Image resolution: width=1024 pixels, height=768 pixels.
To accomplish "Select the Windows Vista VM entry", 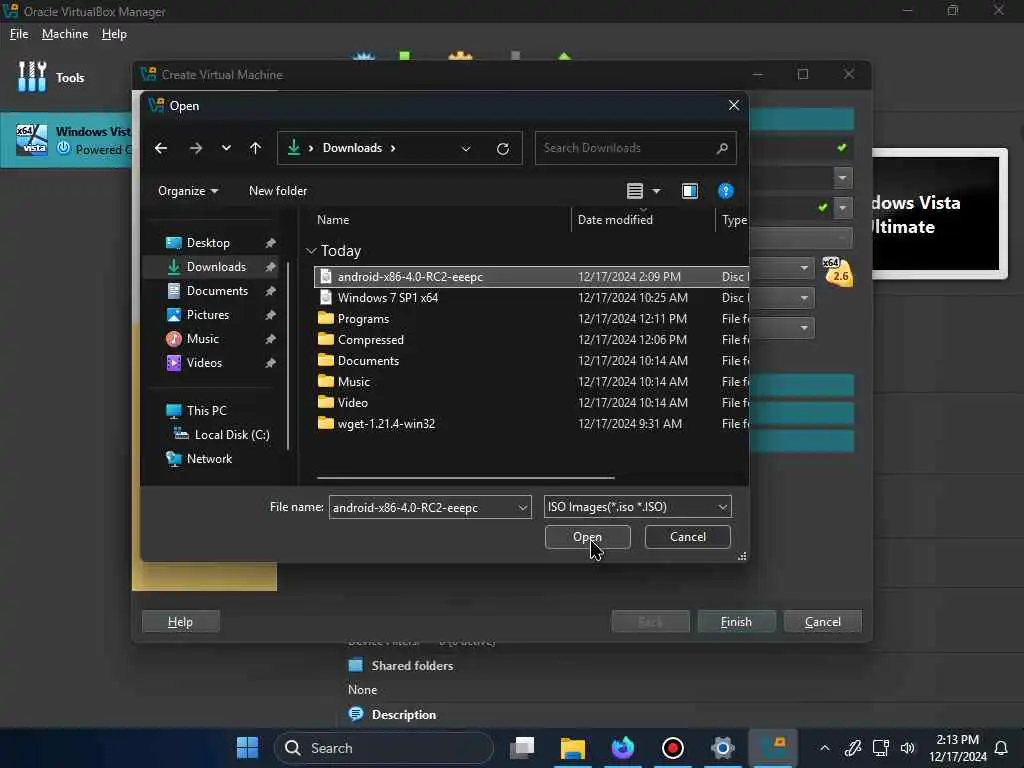I will click(67, 140).
